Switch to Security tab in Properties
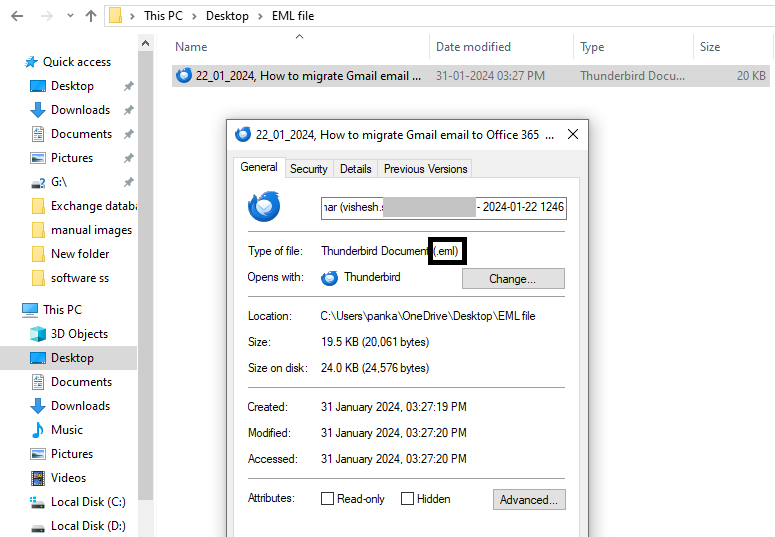The height and width of the screenshot is (537, 775). click(308, 169)
